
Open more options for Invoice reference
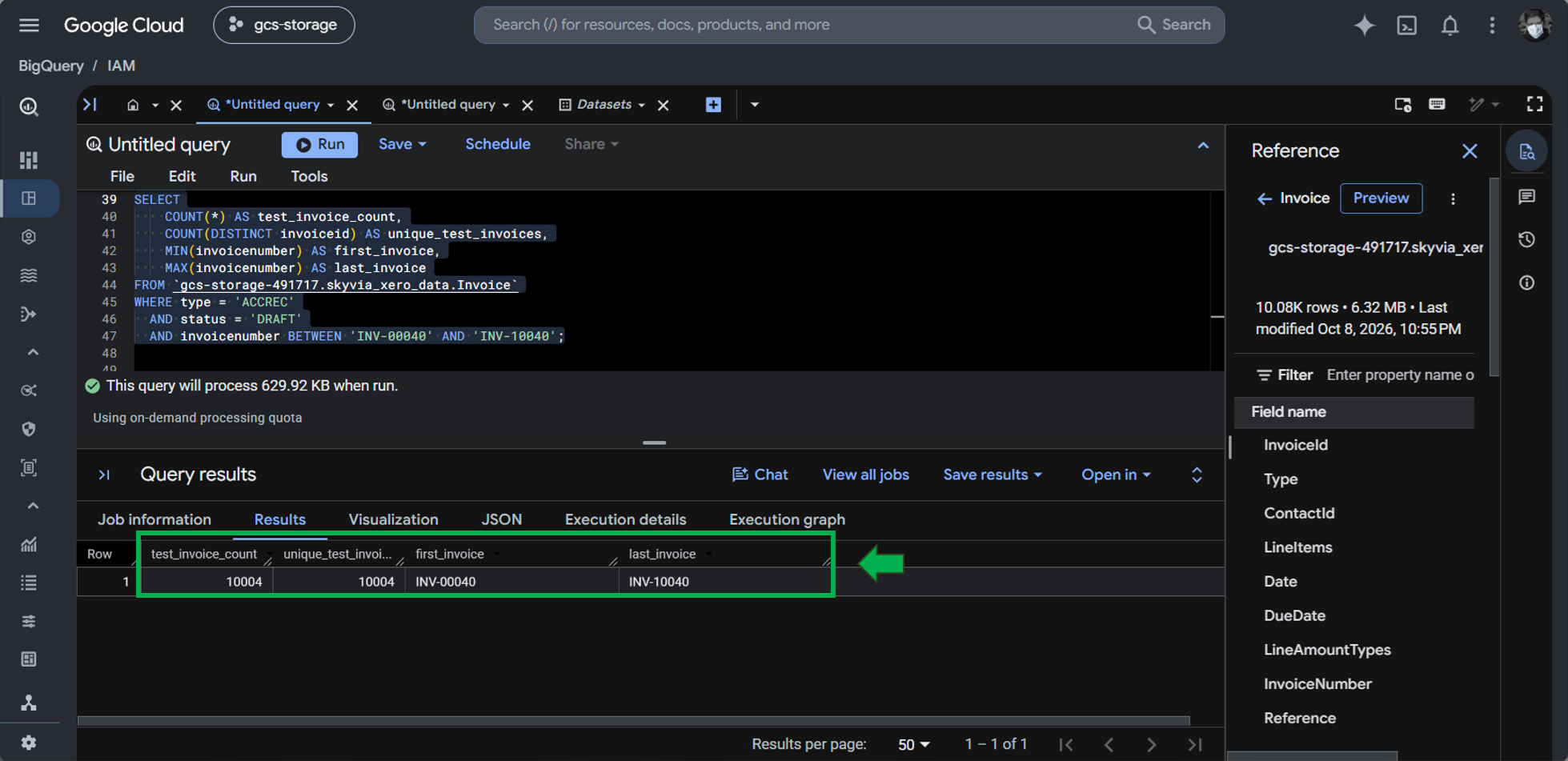click(1453, 198)
